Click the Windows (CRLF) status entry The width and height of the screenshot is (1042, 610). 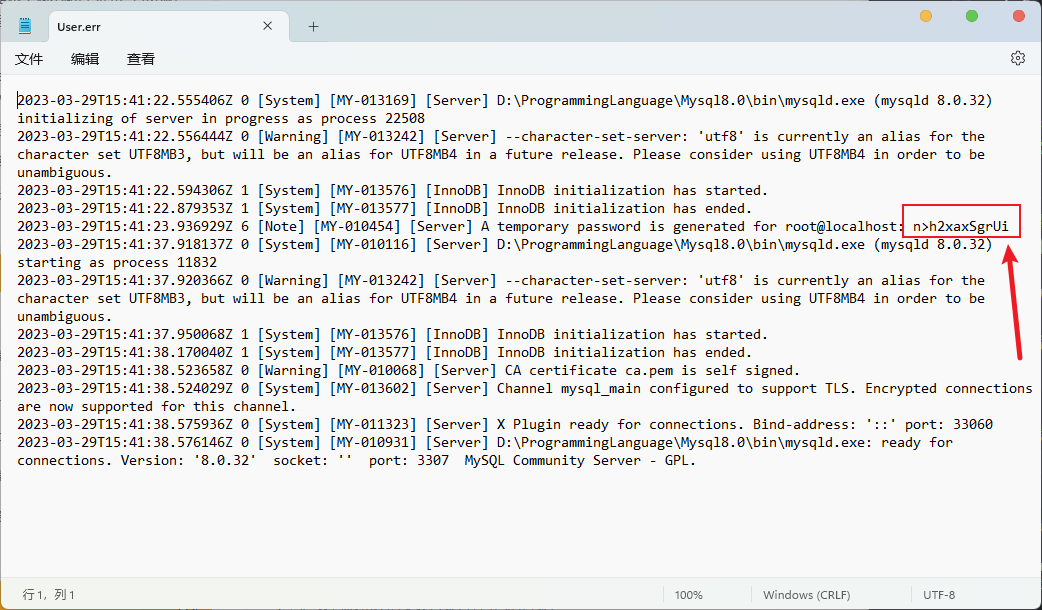point(806,595)
